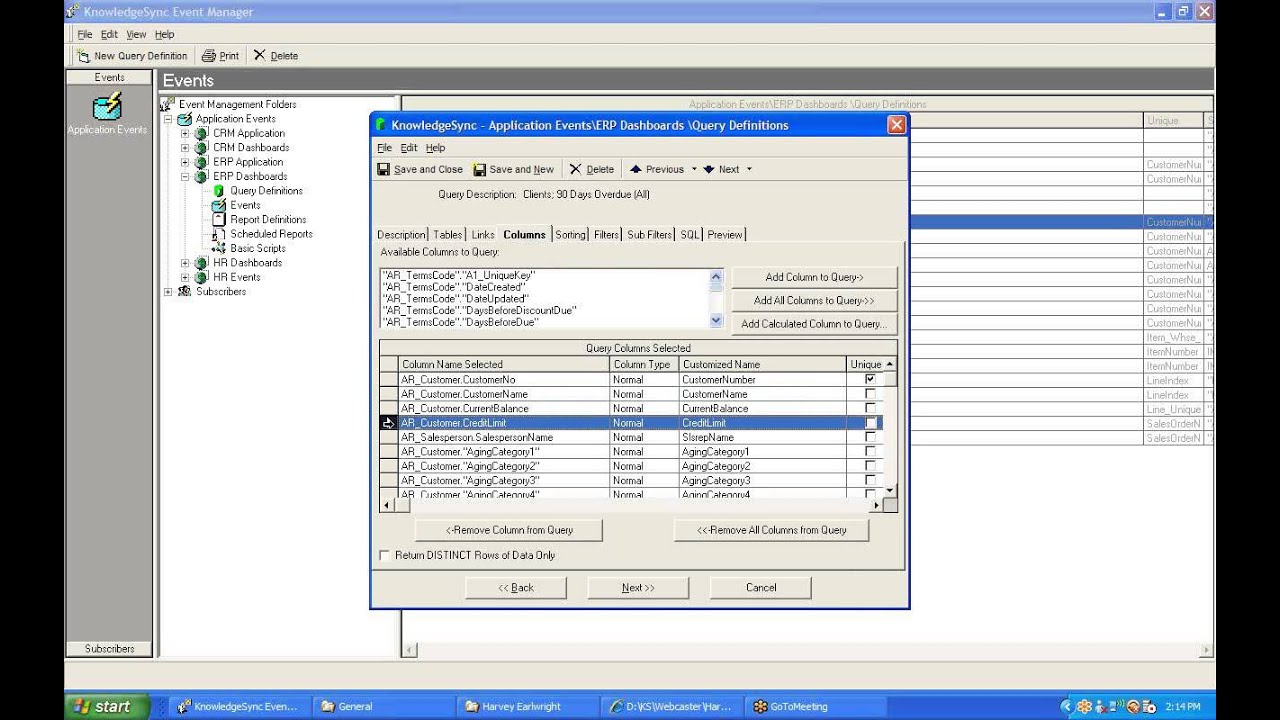
Task: Switch to the SQL tab
Action: [x=690, y=235]
